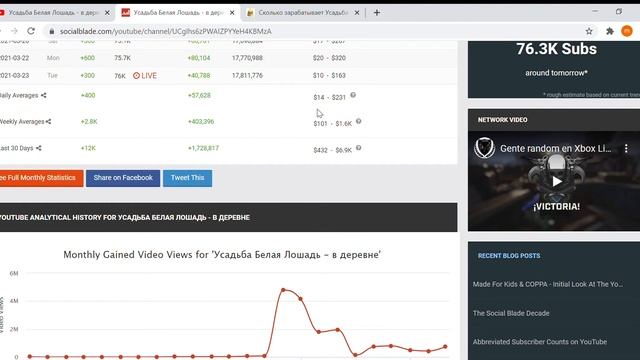Screen dimensions: 640x360
Task: Click the video channel avatar logo
Action: tap(484, 148)
